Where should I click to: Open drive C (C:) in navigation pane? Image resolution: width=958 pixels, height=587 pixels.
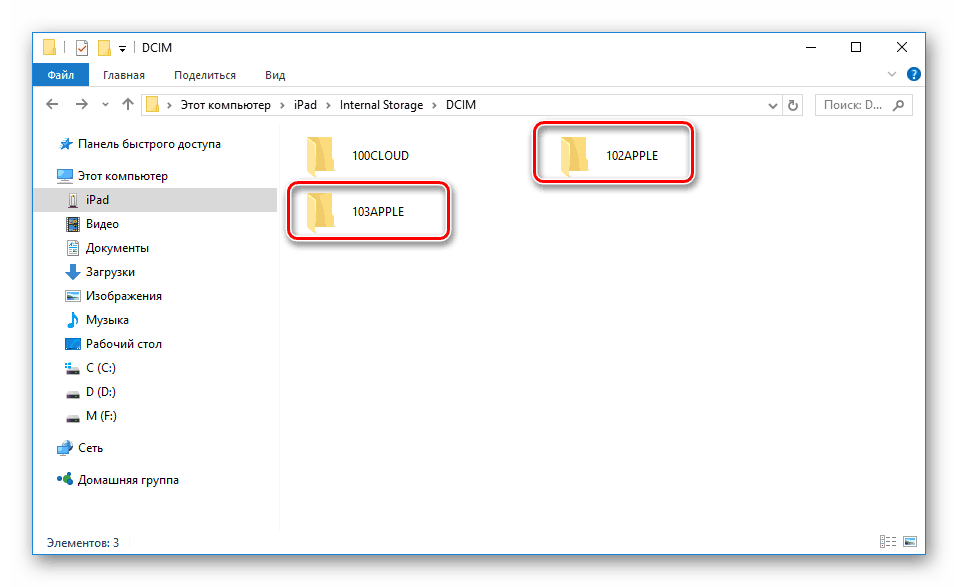click(x=90, y=368)
